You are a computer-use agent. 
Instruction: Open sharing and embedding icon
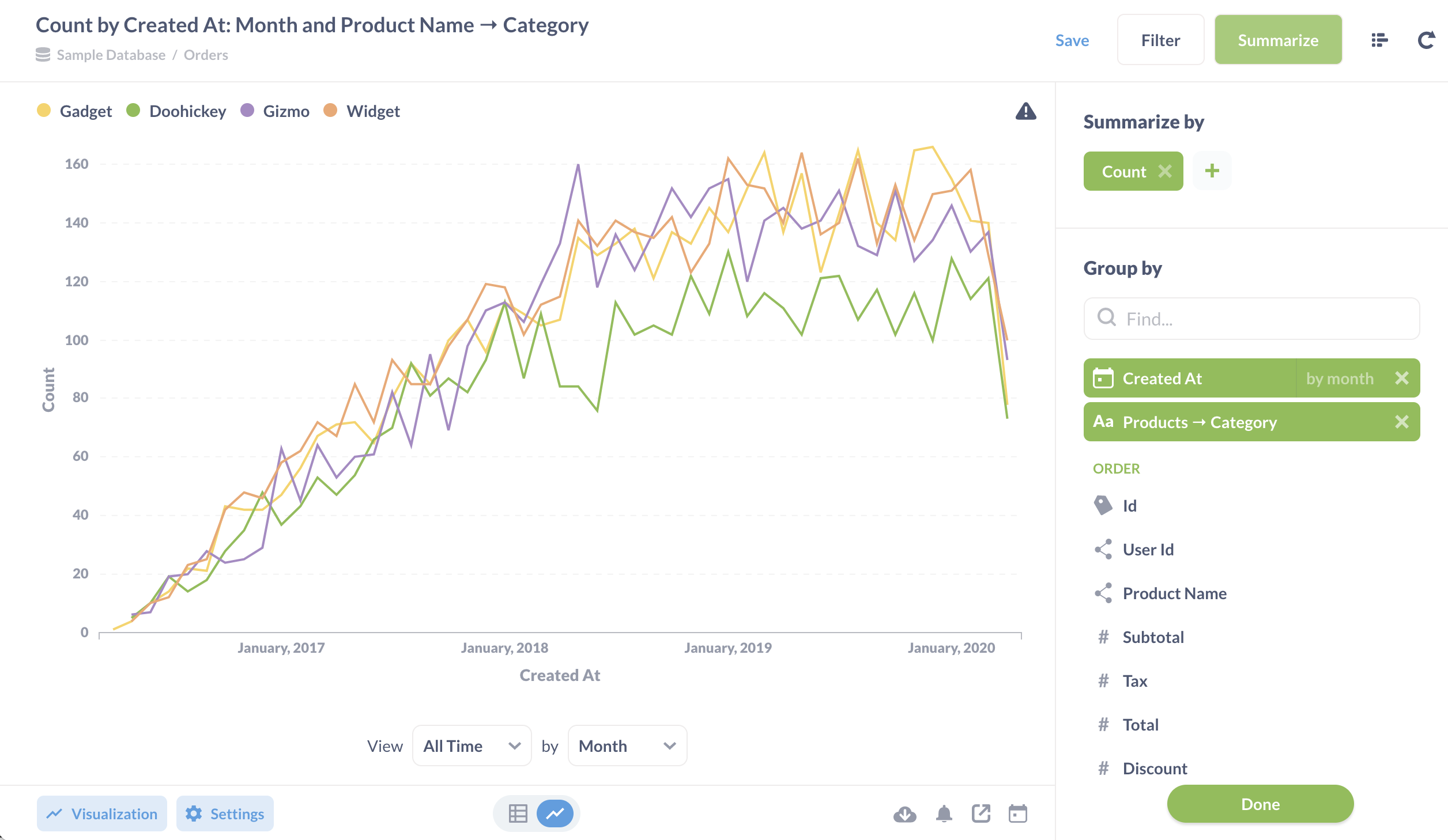coord(981,813)
